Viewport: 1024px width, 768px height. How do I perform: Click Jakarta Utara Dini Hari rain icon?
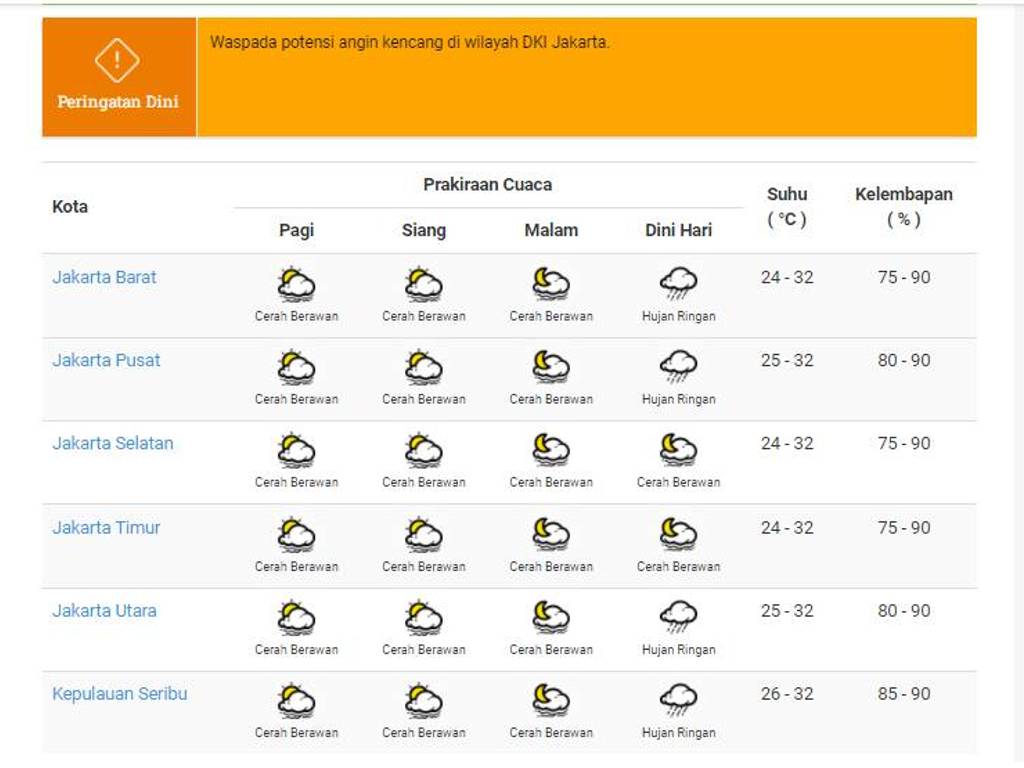(678, 618)
